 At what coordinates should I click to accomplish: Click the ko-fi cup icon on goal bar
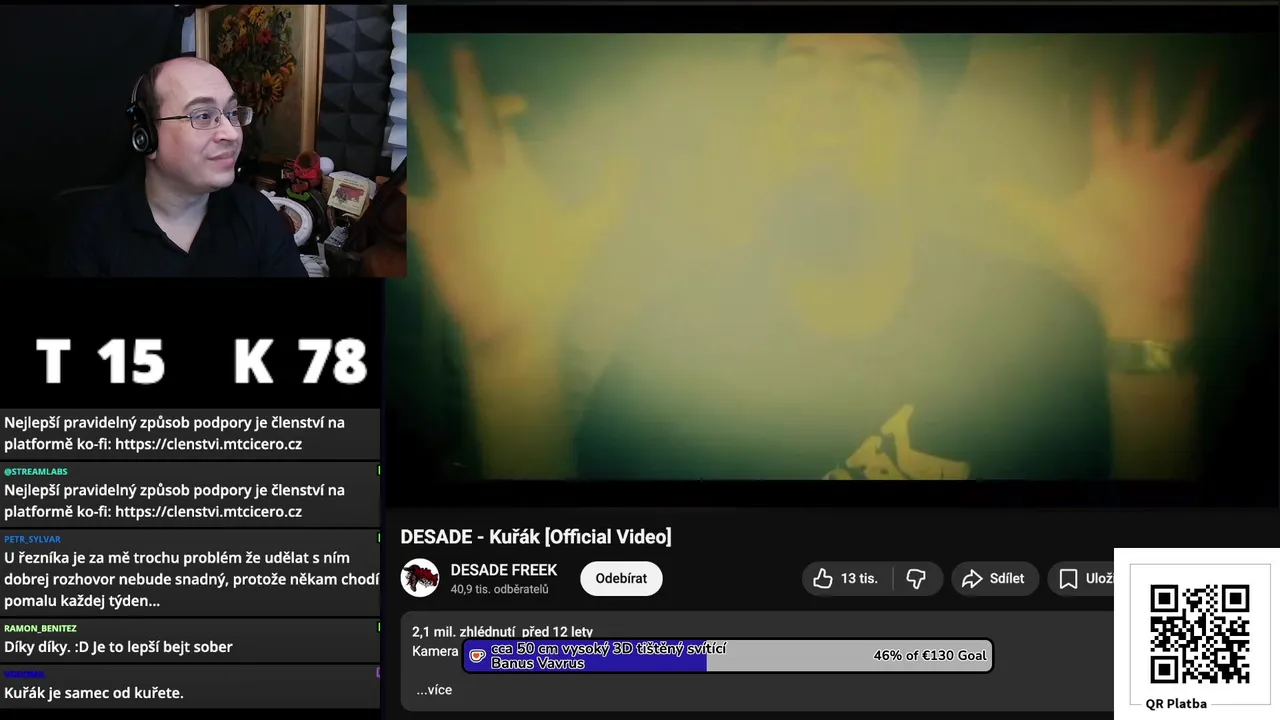click(477, 656)
